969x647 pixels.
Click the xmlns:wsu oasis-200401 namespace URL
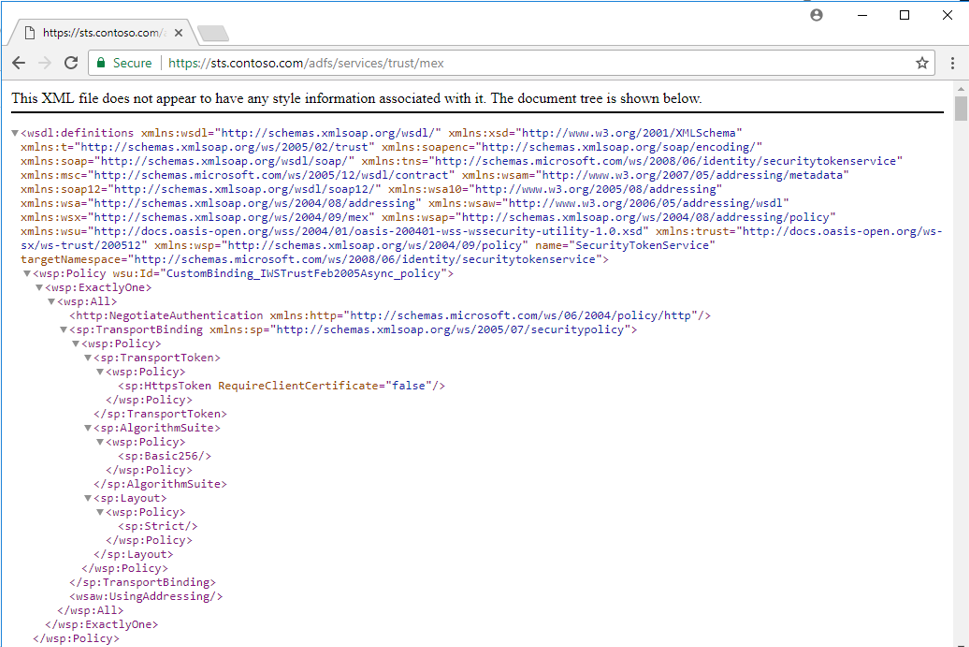[x=371, y=231]
